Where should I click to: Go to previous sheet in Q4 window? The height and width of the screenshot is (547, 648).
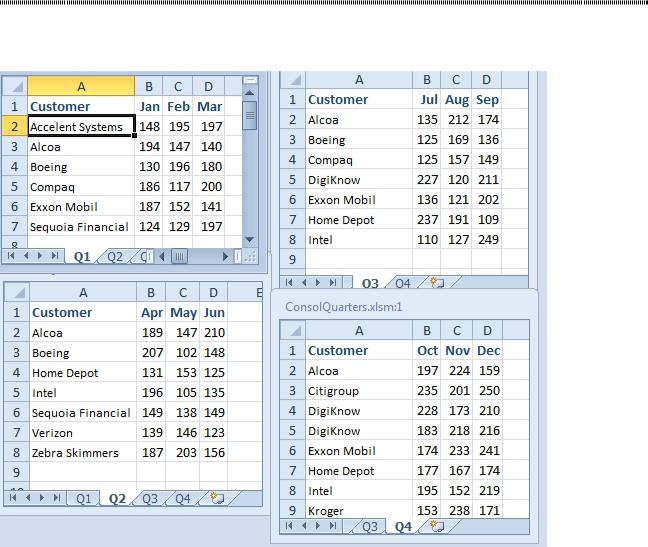pos(304,526)
